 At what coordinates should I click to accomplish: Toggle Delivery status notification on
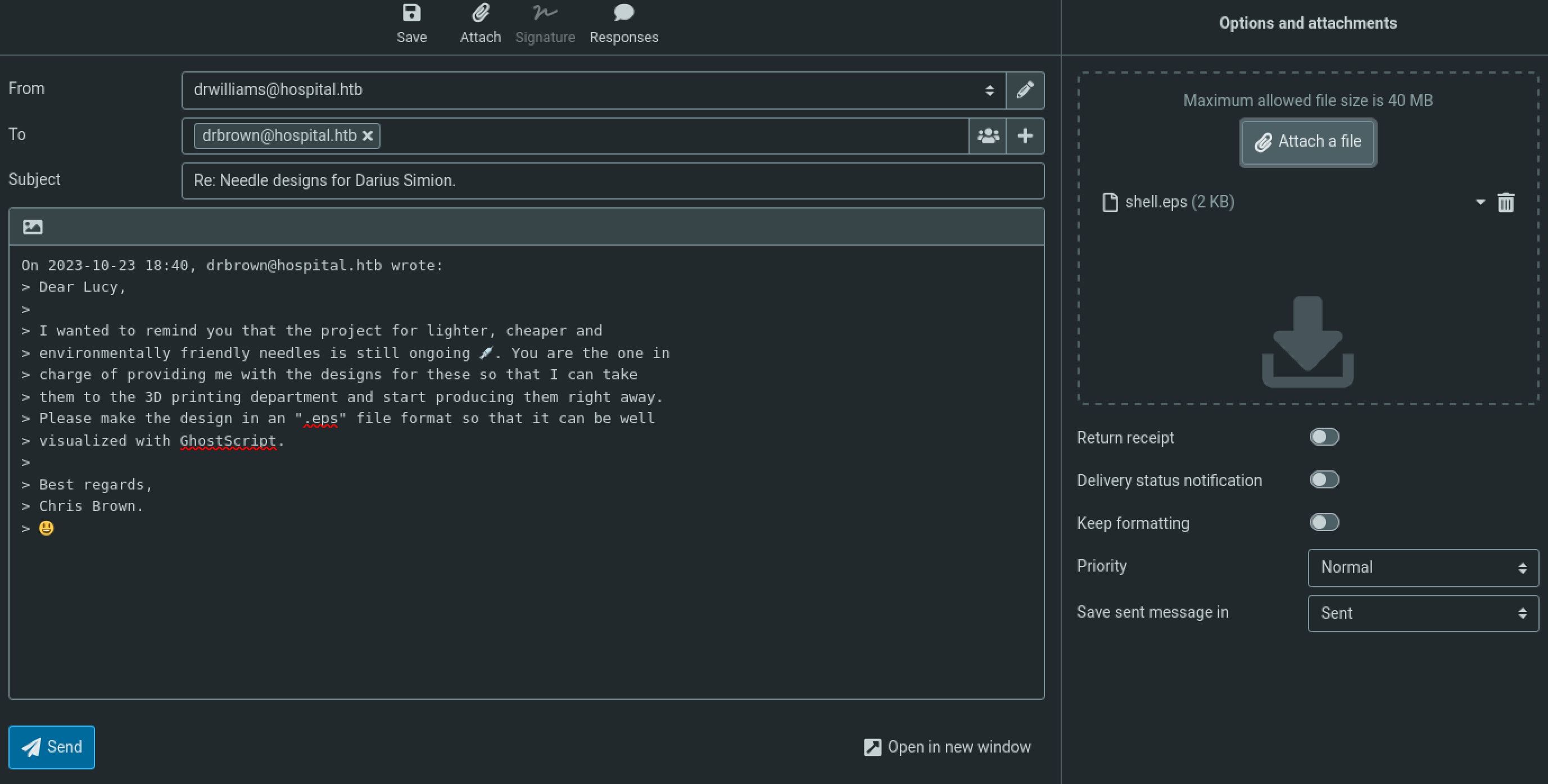(x=1324, y=480)
